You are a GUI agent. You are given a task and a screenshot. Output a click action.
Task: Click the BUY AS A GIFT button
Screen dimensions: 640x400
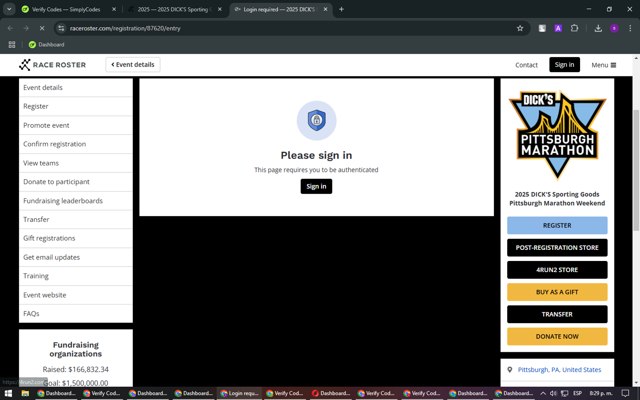[x=557, y=292]
